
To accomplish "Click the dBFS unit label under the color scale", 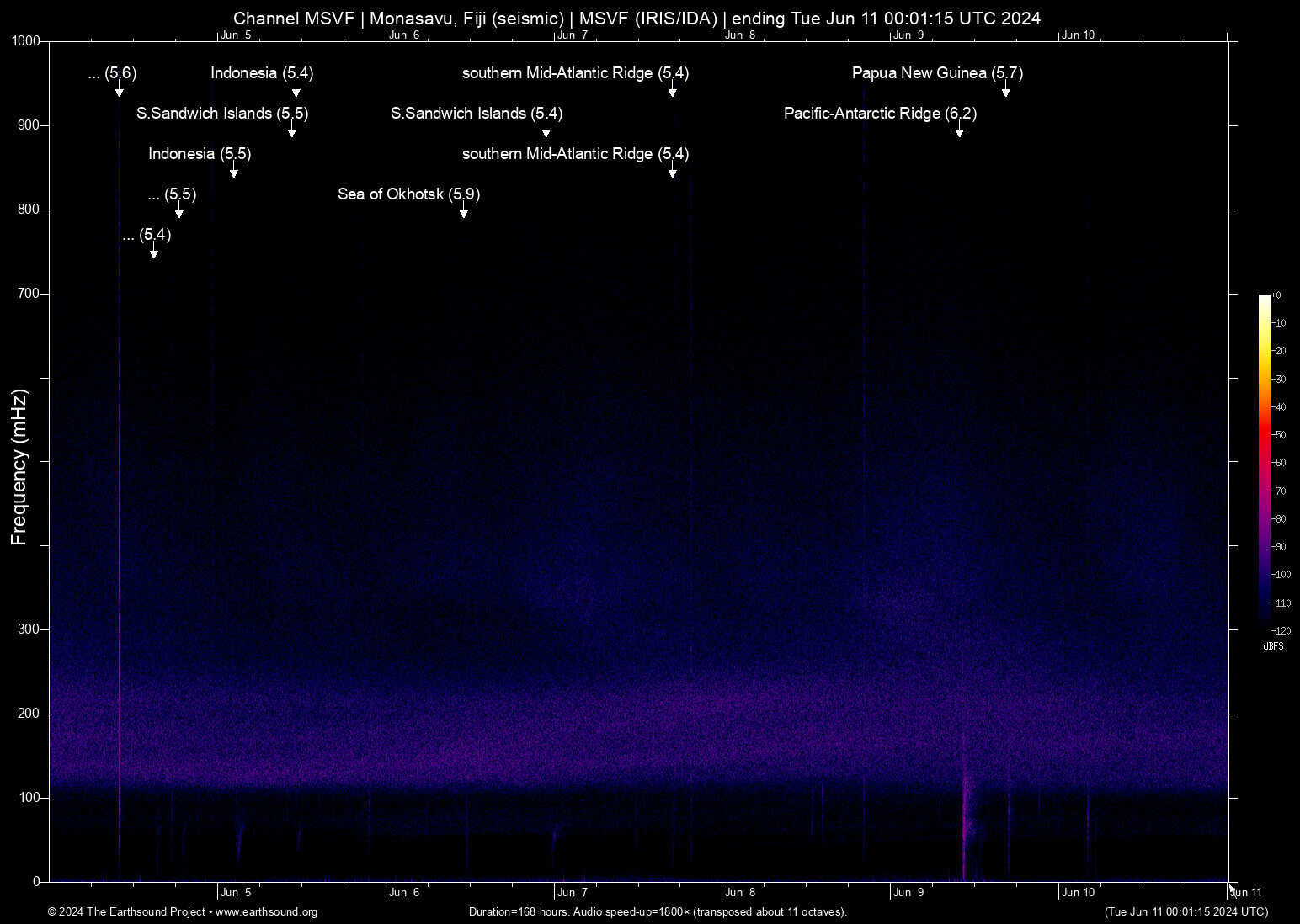I will click(1273, 646).
